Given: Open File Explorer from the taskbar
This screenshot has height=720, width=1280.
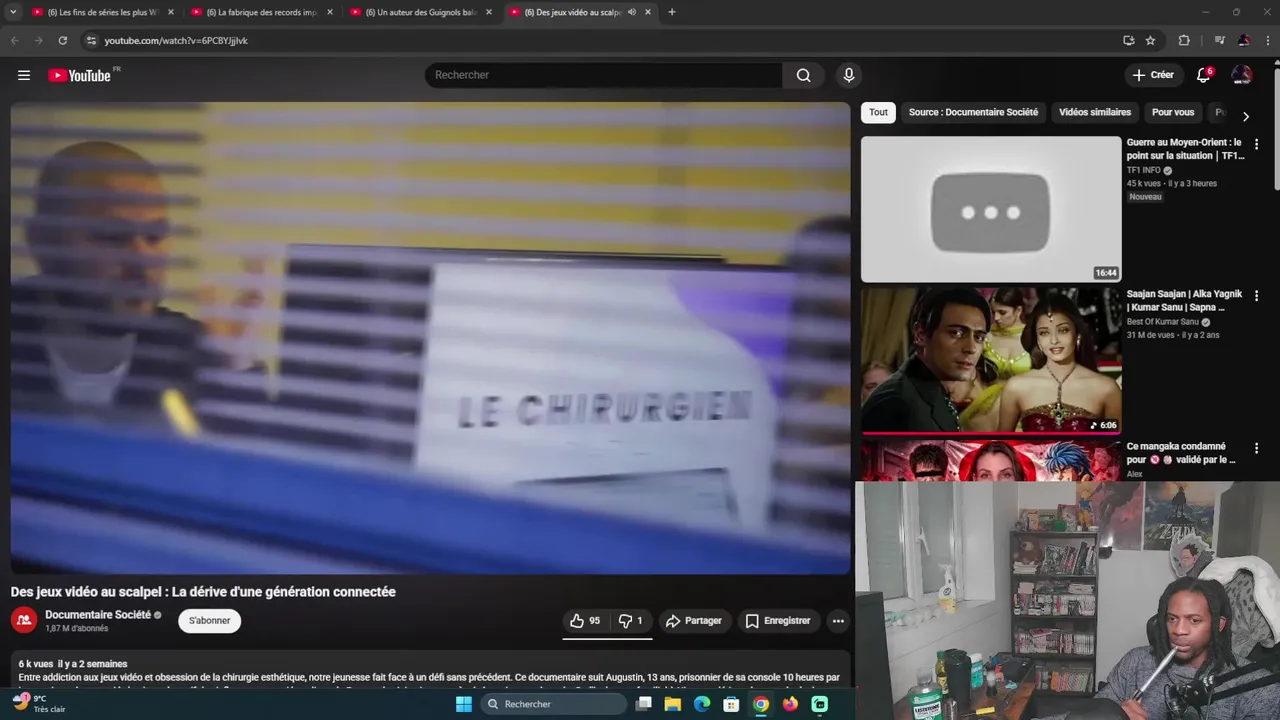Looking at the screenshot, I should (673, 704).
